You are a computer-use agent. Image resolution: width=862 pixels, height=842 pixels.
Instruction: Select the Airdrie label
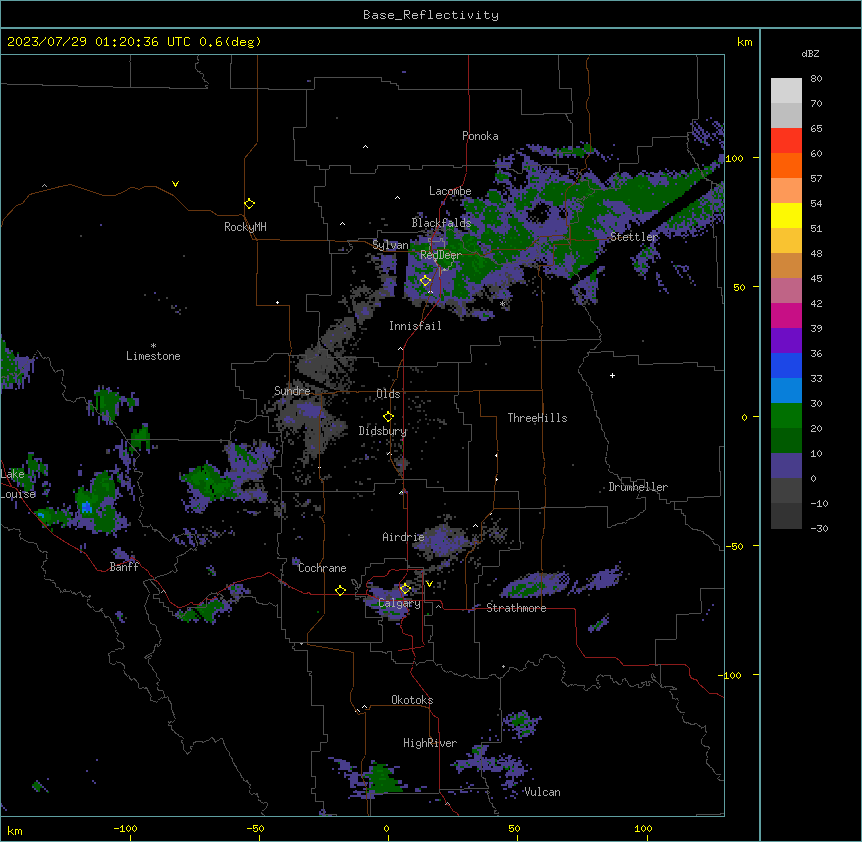pyautogui.click(x=403, y=537)
